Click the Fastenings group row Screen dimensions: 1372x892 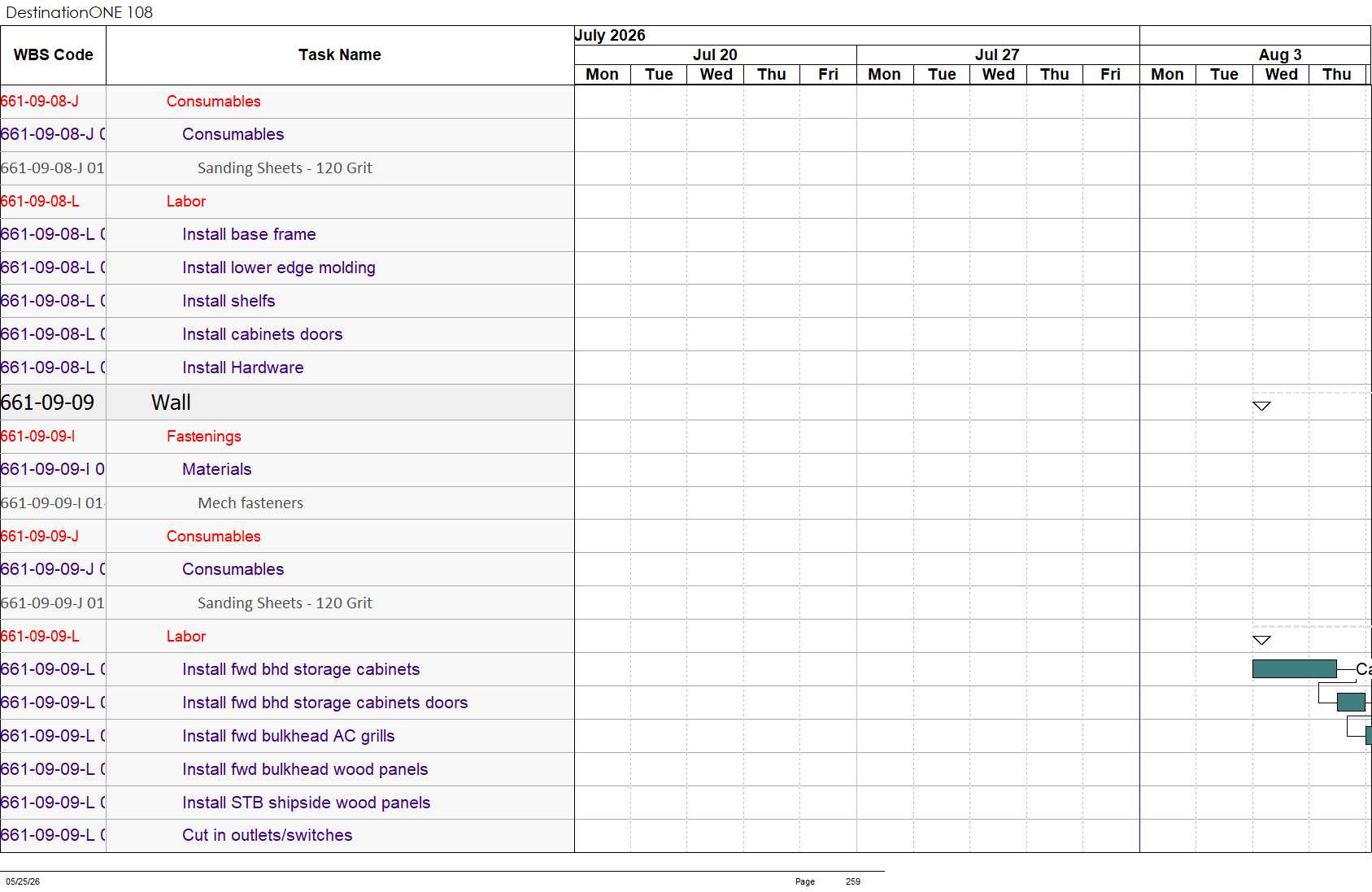click(287, 437)
